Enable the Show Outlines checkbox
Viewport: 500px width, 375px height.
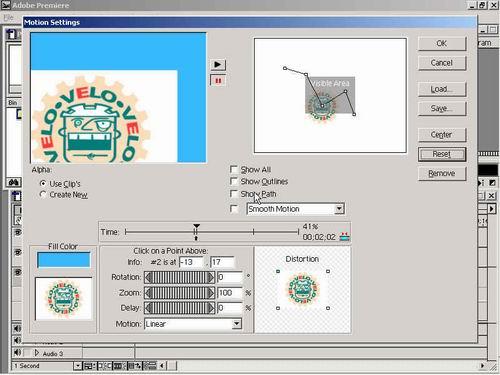234,181
